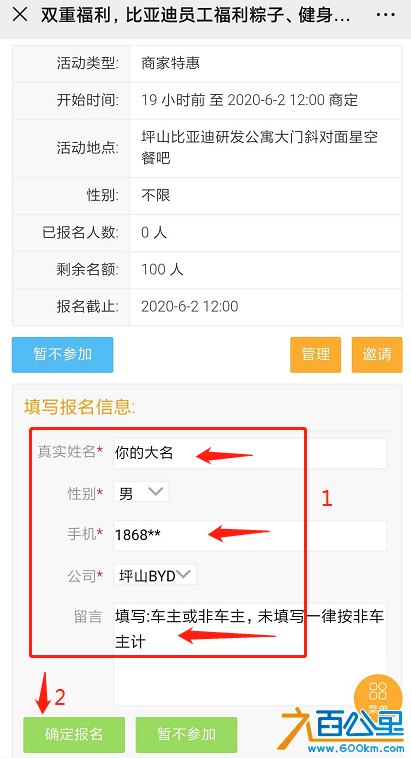Click the 填写报名信息 section heading
Viewport: 411px width, 758px height.
[x=79, y=407]
